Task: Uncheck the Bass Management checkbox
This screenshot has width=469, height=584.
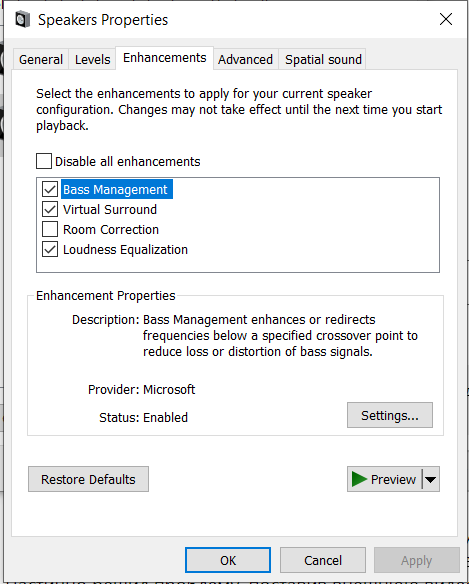Action: pyautogui.click(x=50, y=189)
